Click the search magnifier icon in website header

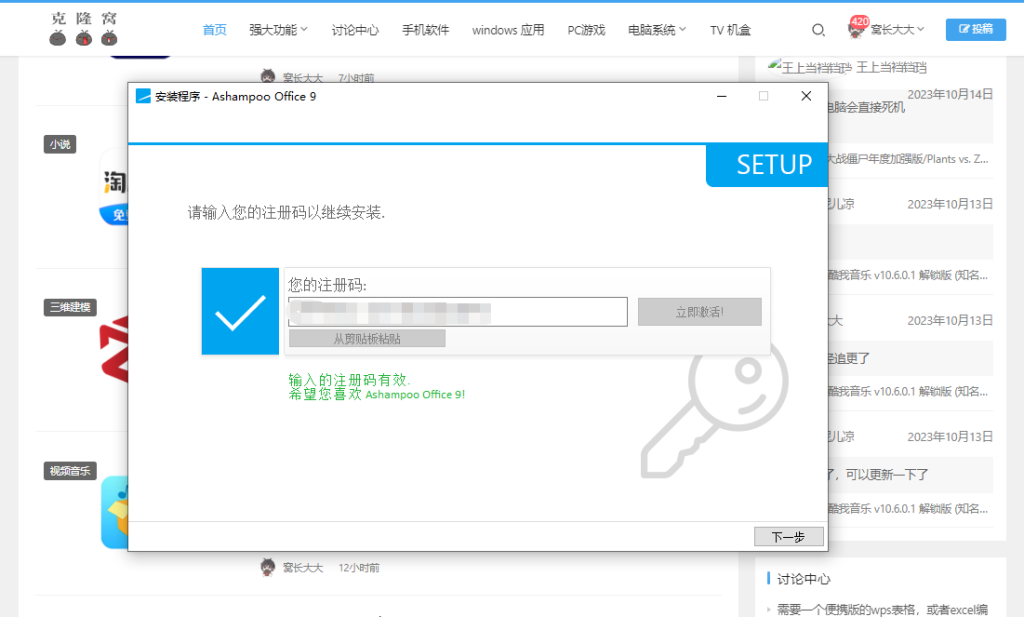tap(818, 30)
